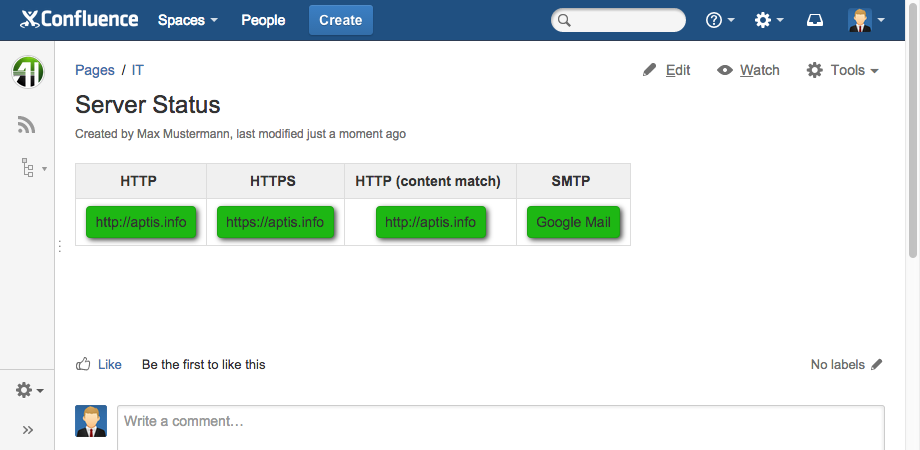Open the page tree icon in sidebar
920x450 pixels.
(28, 167)
